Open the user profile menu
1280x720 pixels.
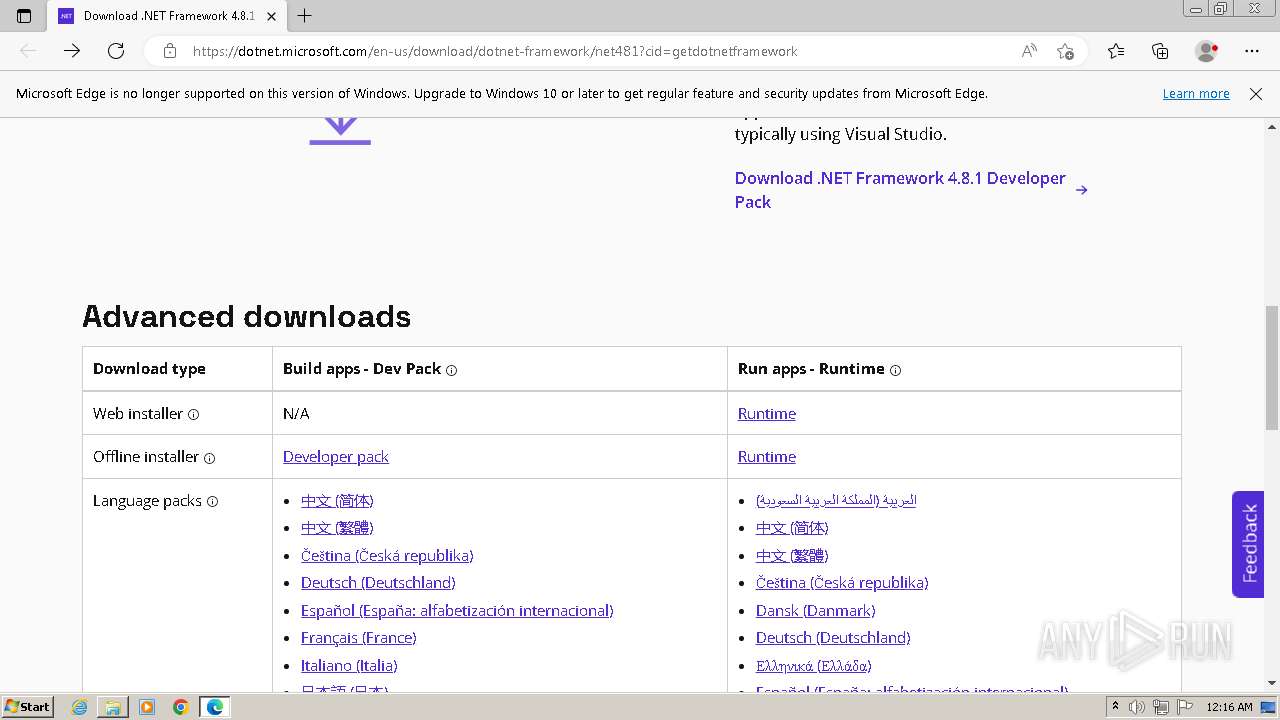pos(1207,51)
